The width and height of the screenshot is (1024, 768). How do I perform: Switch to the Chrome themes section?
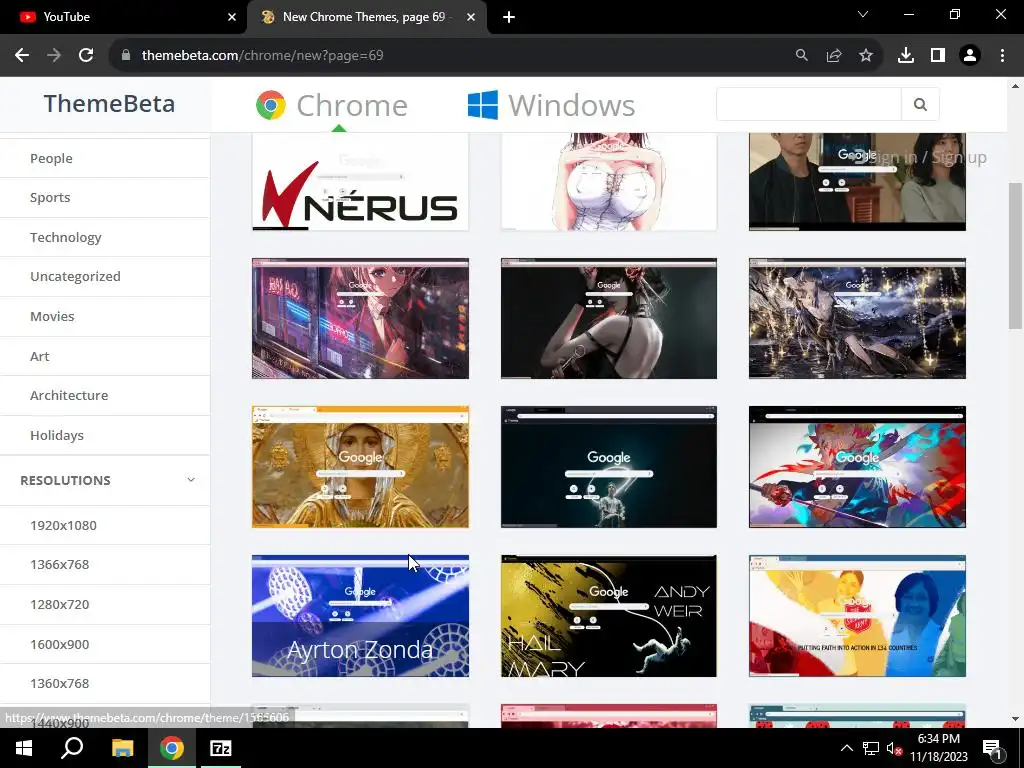click(x=332, y=105)
